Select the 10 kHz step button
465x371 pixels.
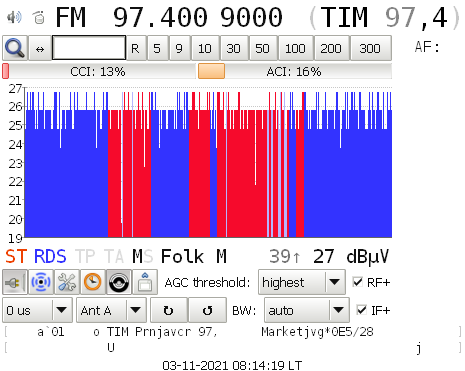coord(205,49)
